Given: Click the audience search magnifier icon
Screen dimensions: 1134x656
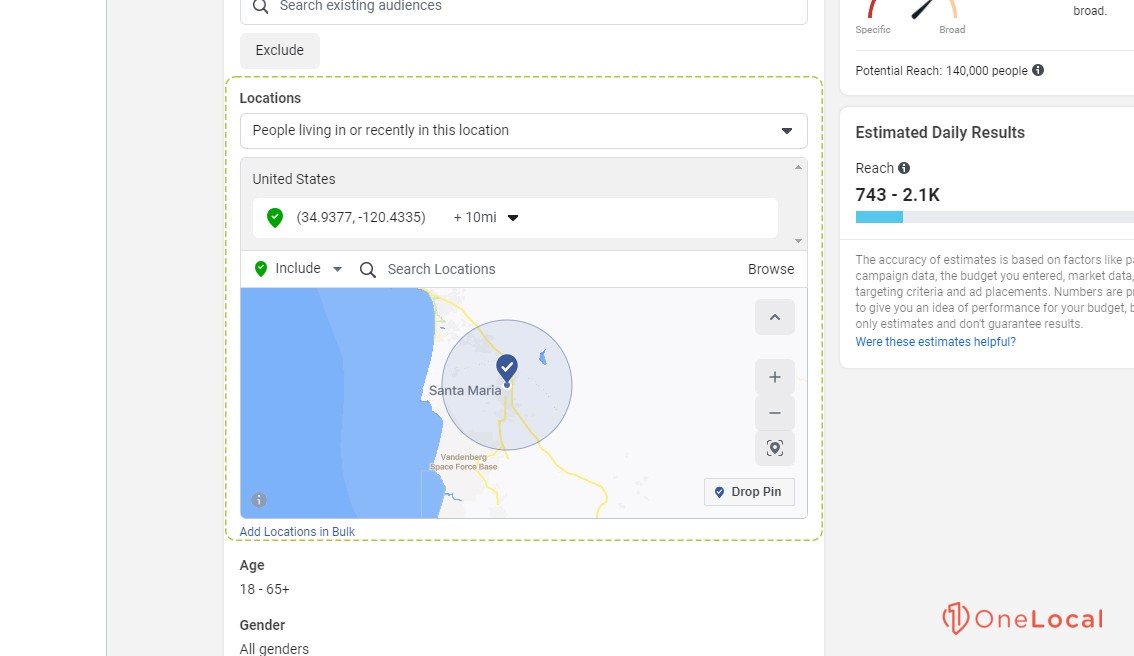Looking at the screenshot, I should pos(260,7).
